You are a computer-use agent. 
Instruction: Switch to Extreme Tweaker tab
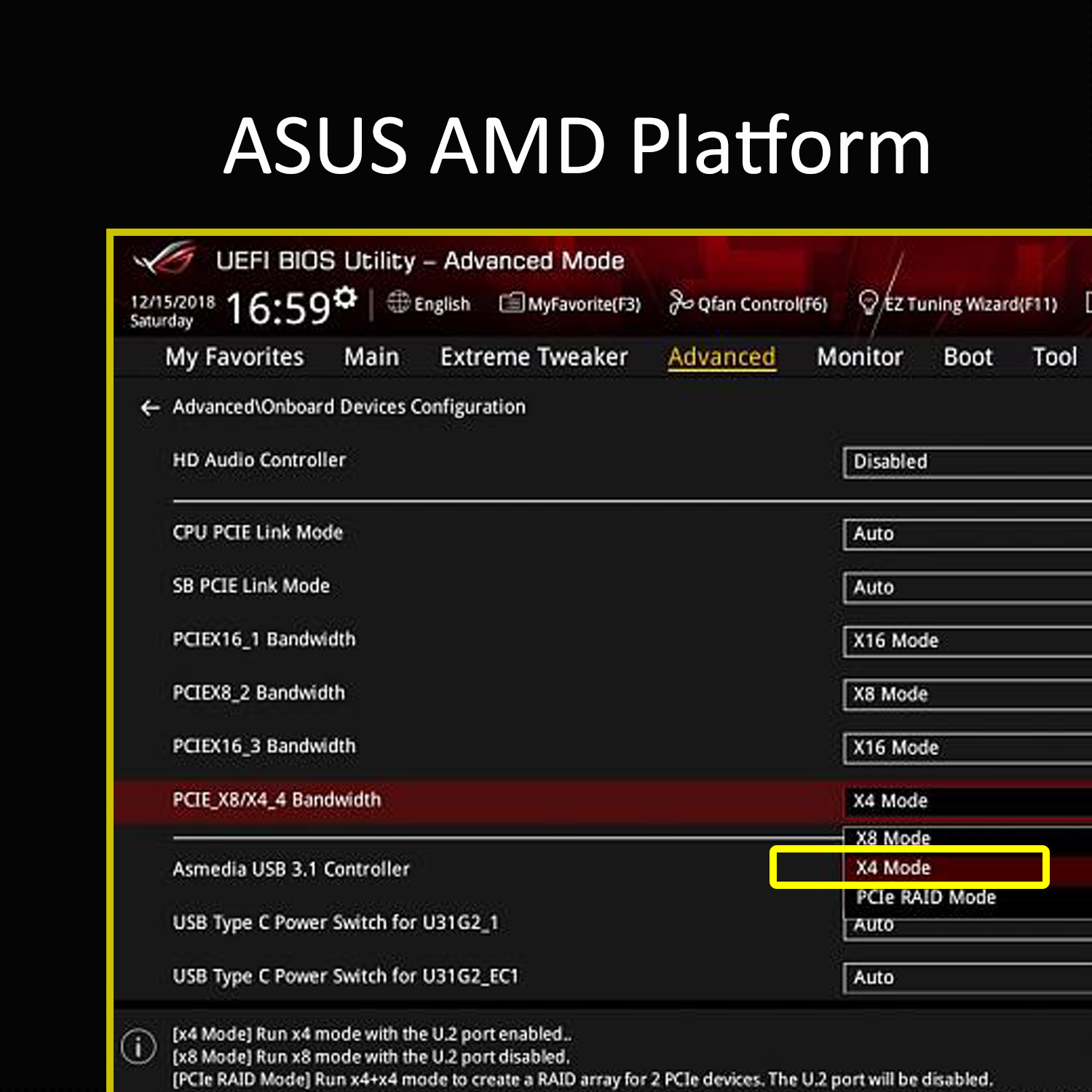coord(534,357)
